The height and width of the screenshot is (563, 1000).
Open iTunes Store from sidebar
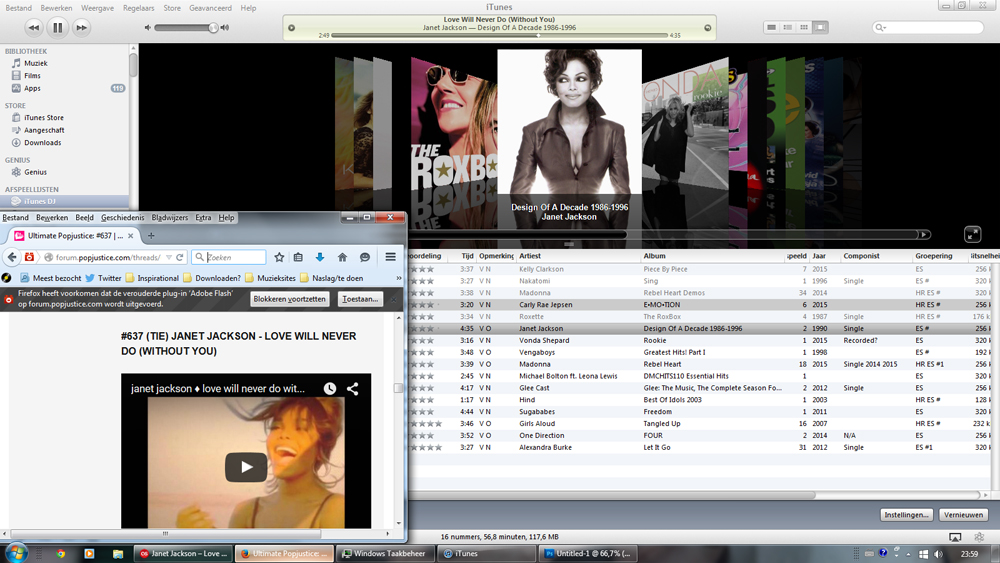pyautogui.click(x=43, y=117)
